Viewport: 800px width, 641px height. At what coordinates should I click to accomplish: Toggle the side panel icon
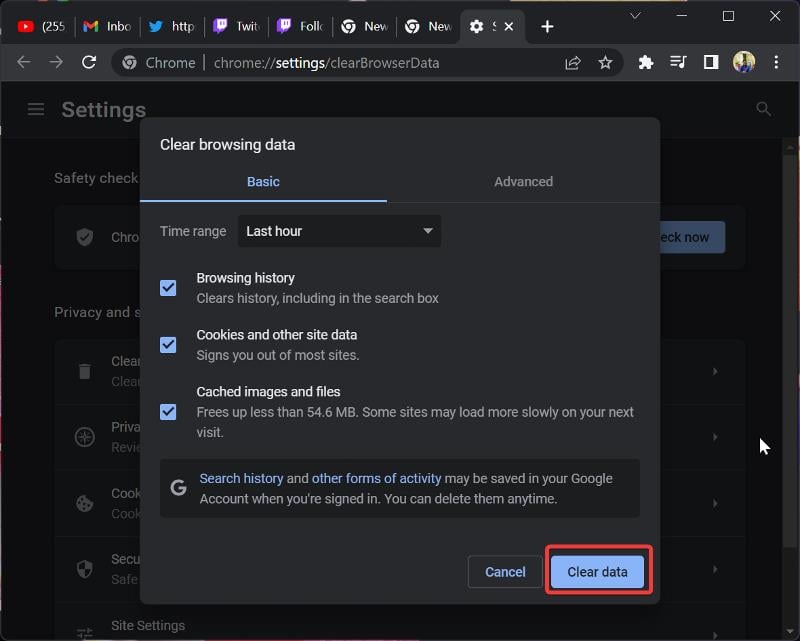[711, 62]
